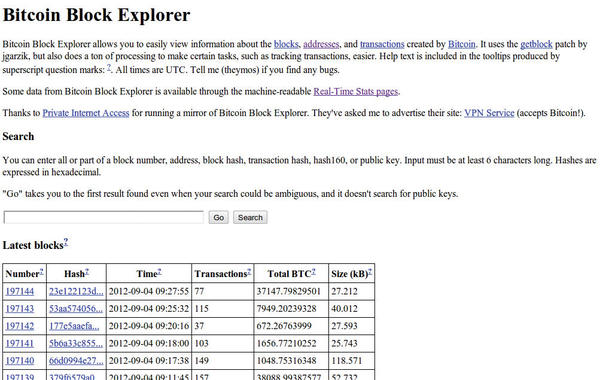The width and height of the screenshot is (600, 380).
Task: Click size value 25.743
Action: point(344,343)
